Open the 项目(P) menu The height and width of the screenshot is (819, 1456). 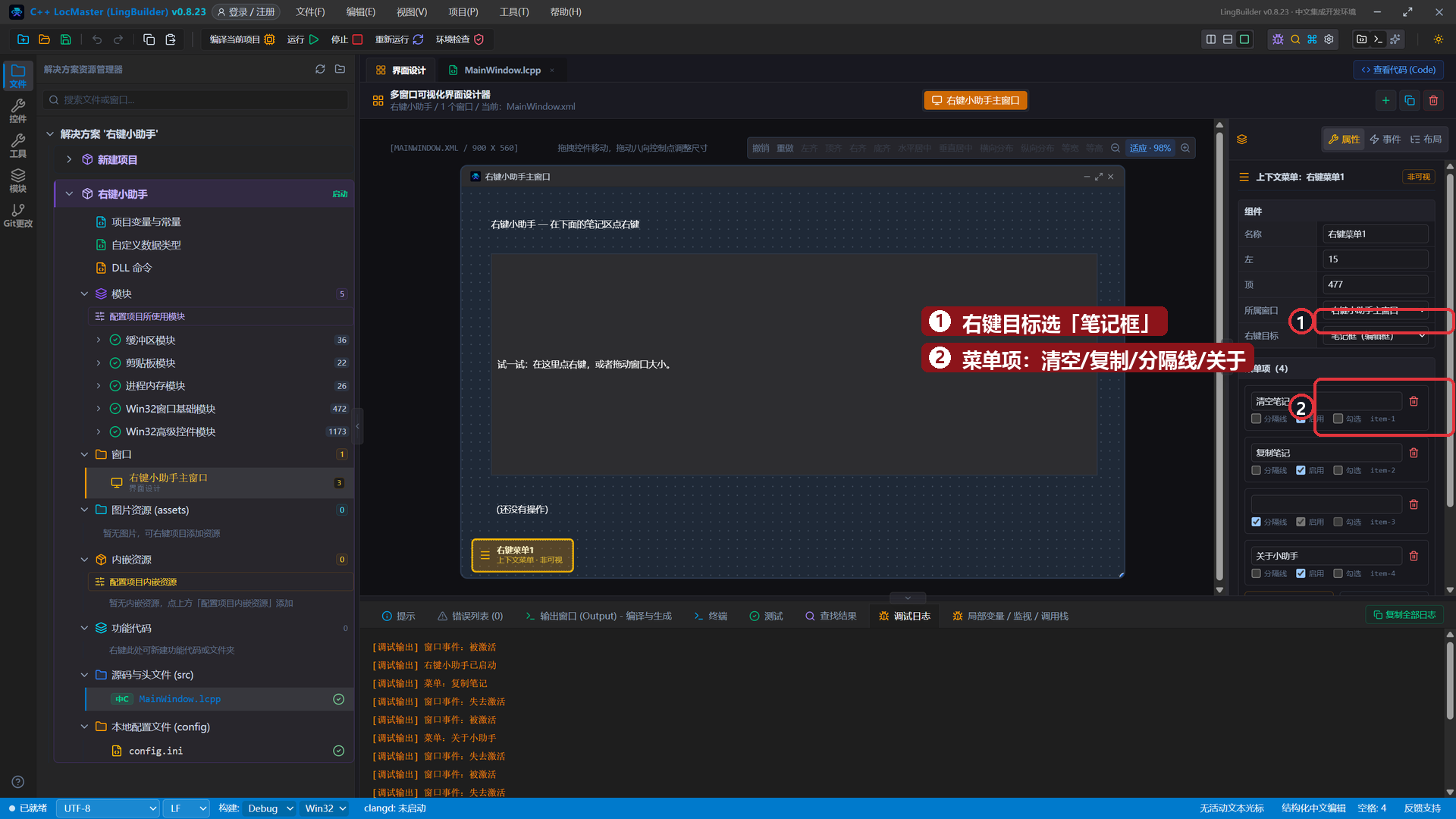[463, 12]
